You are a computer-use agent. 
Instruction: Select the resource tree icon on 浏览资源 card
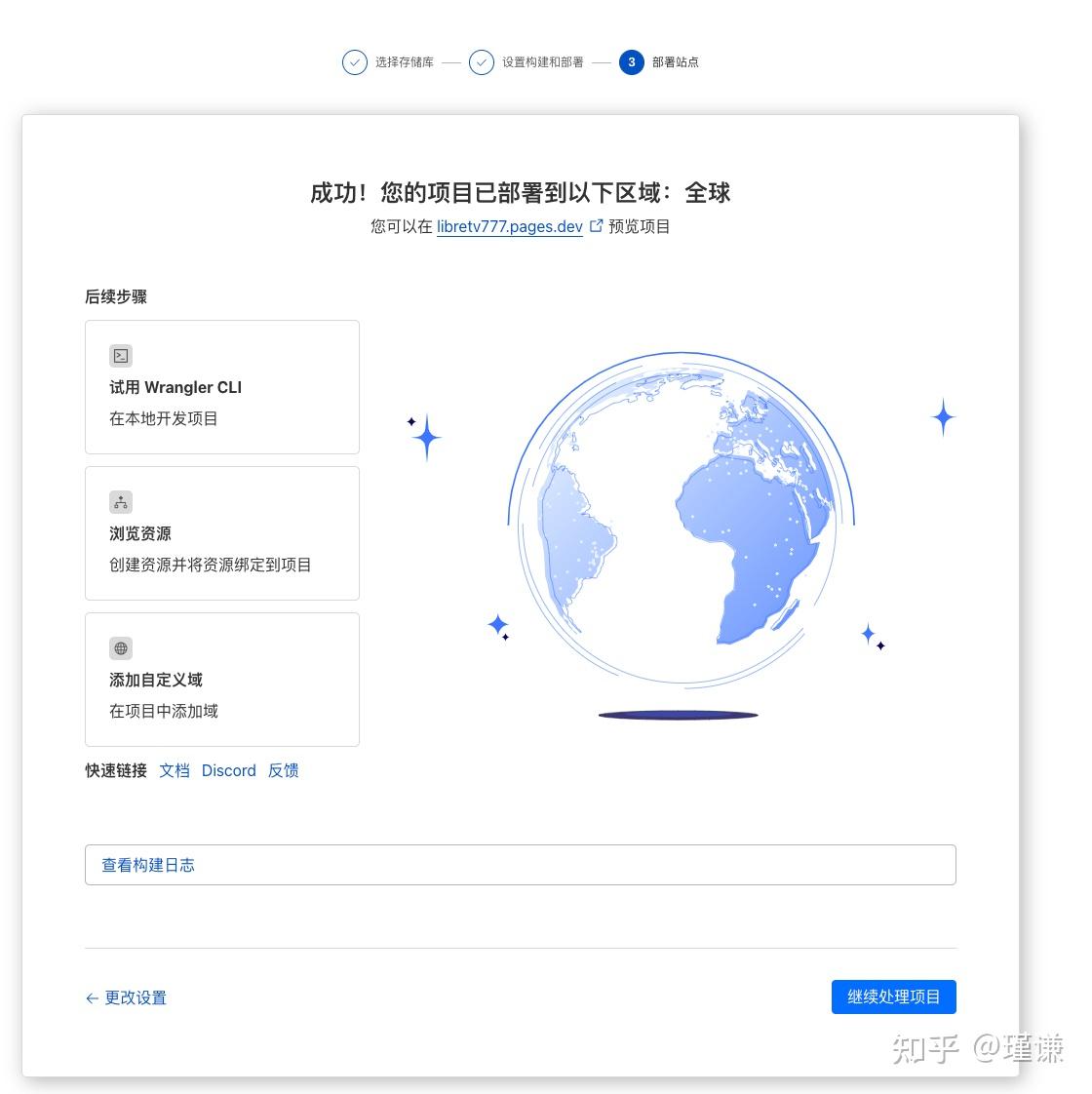coord(120,502)
